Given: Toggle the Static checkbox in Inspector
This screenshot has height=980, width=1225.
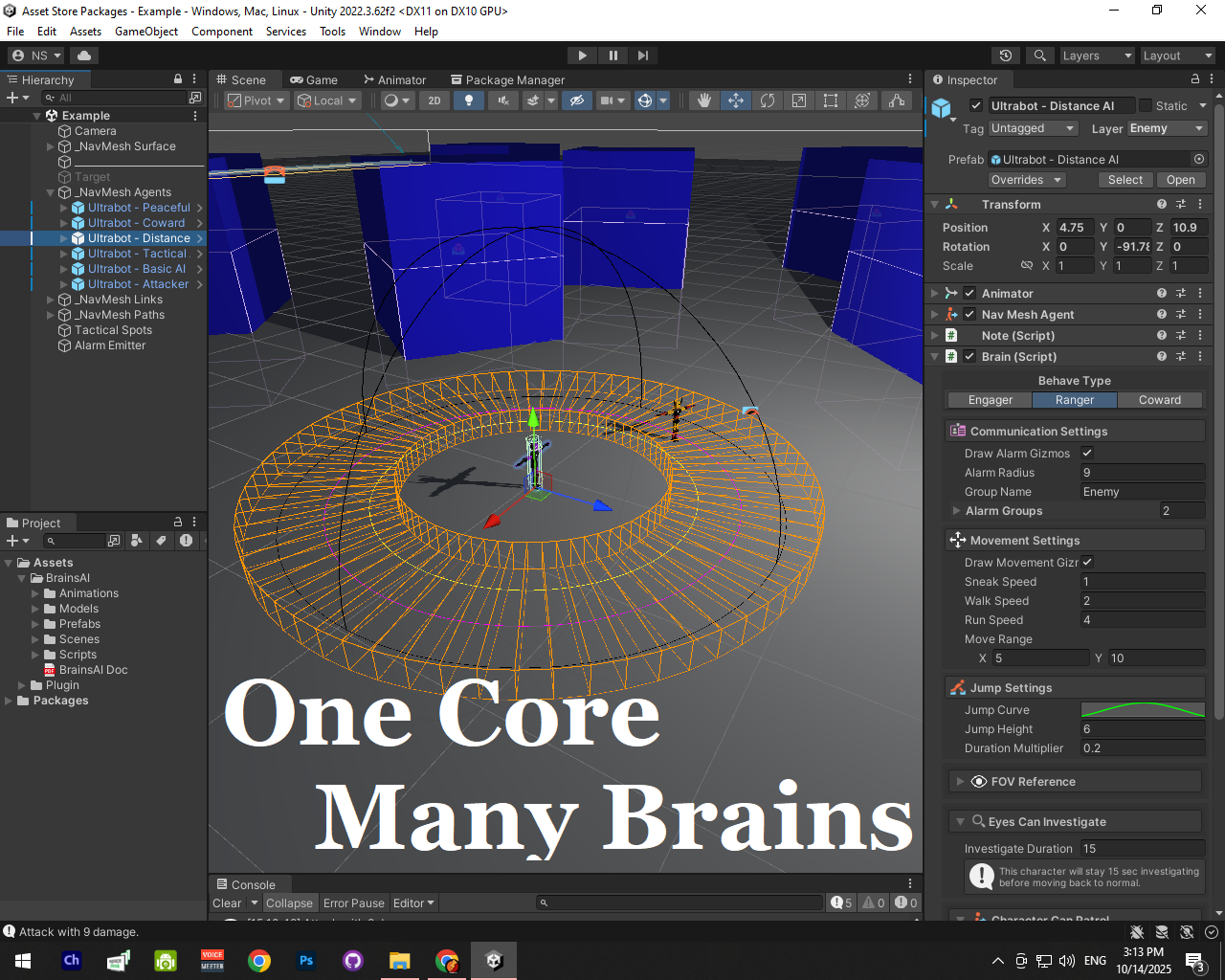Looking at the screenshot, I should (x=1146, y=105).
